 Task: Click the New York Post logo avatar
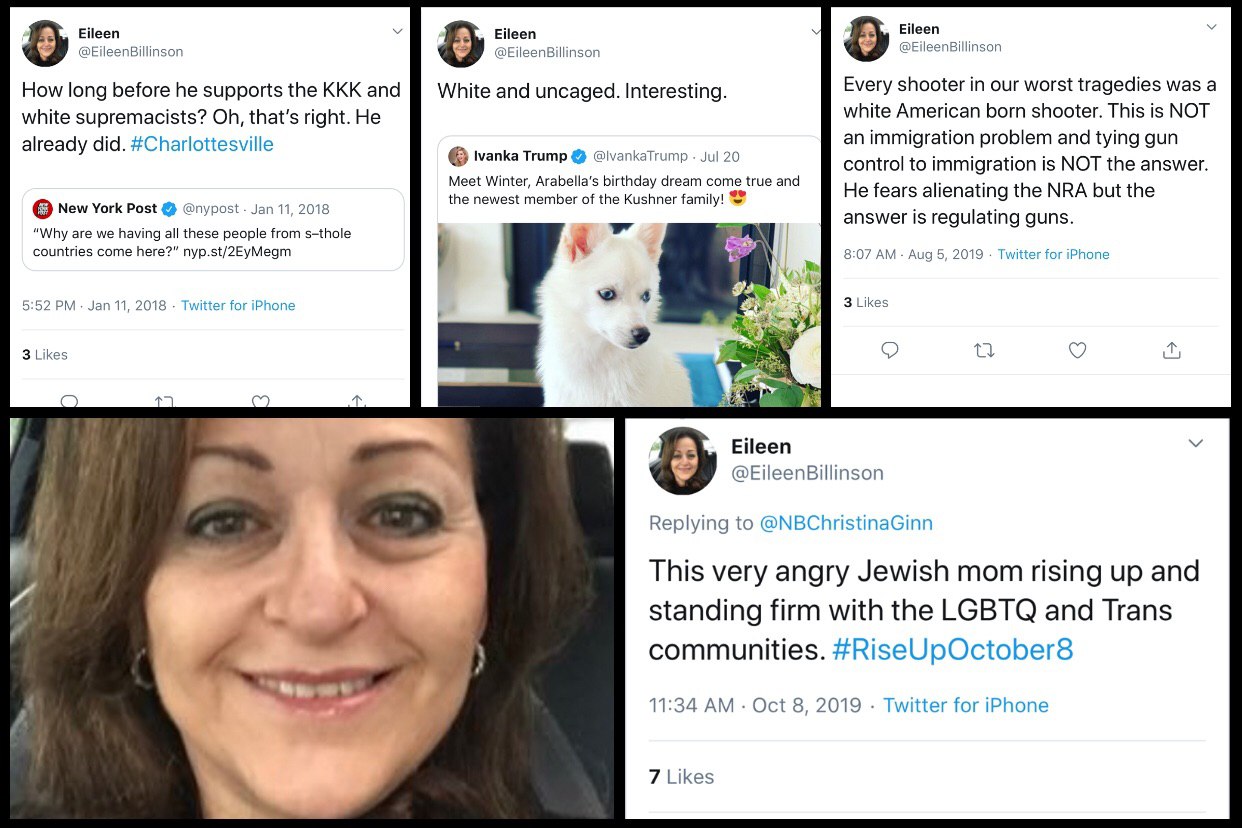[43, 209]
